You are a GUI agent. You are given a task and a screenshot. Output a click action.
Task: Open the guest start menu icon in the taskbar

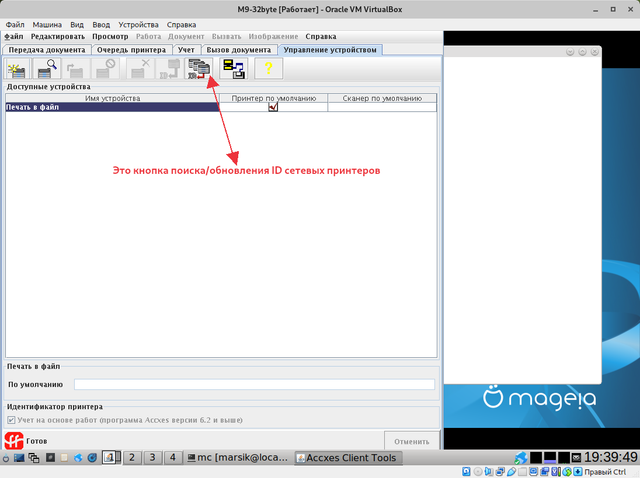coord(6,458)
